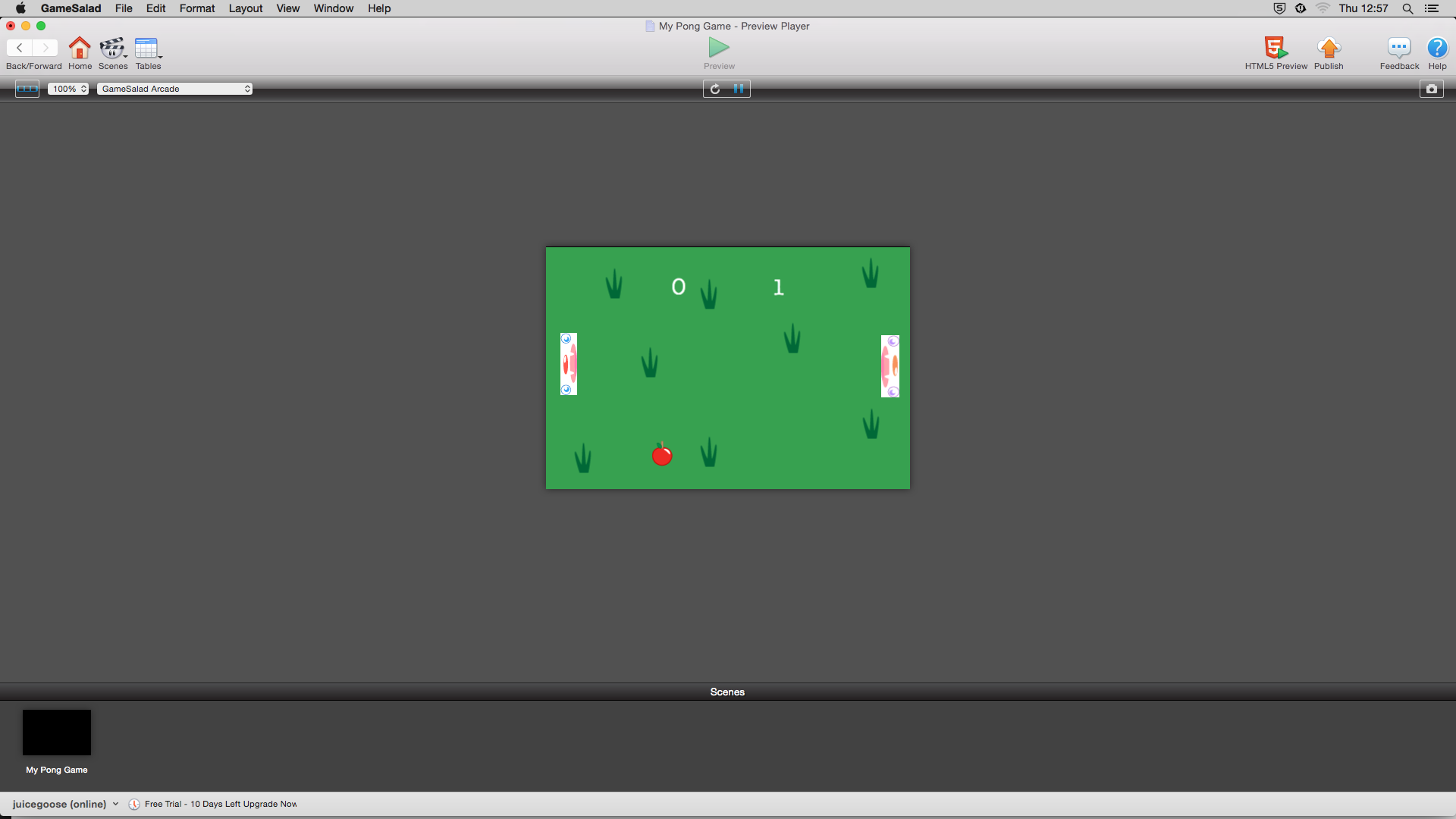Open the 100% zoom dropdown
The width and height of the screenshot is (1456, 819).
click(x=68, y=89)
